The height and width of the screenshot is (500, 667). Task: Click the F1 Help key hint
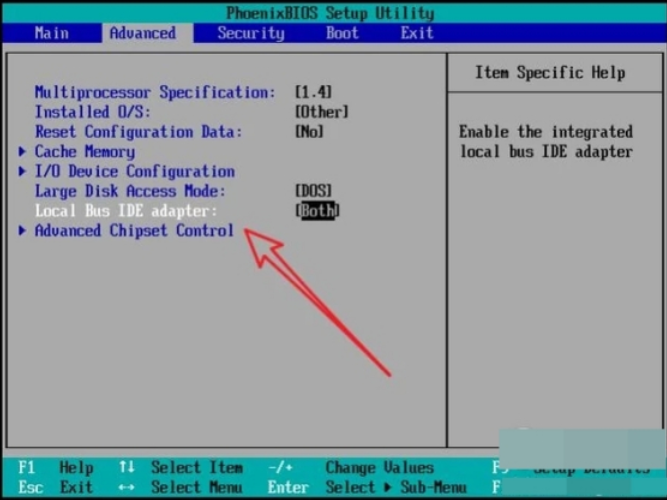tap(55, 468)
